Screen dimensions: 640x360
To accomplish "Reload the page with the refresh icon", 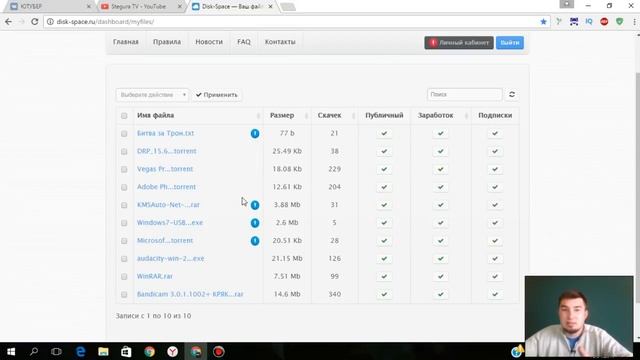I will pos(35,22).
